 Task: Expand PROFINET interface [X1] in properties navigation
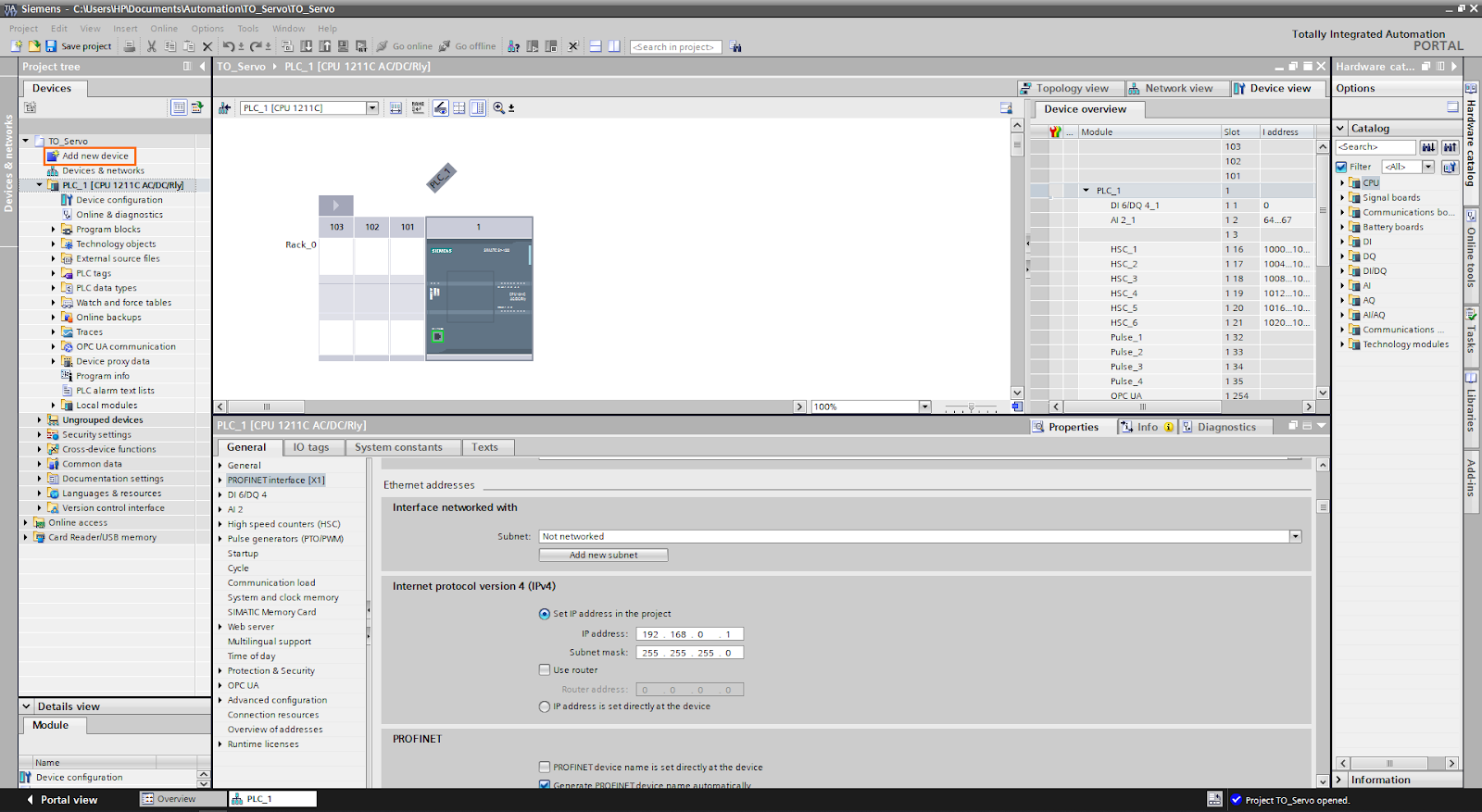point(220,481)
